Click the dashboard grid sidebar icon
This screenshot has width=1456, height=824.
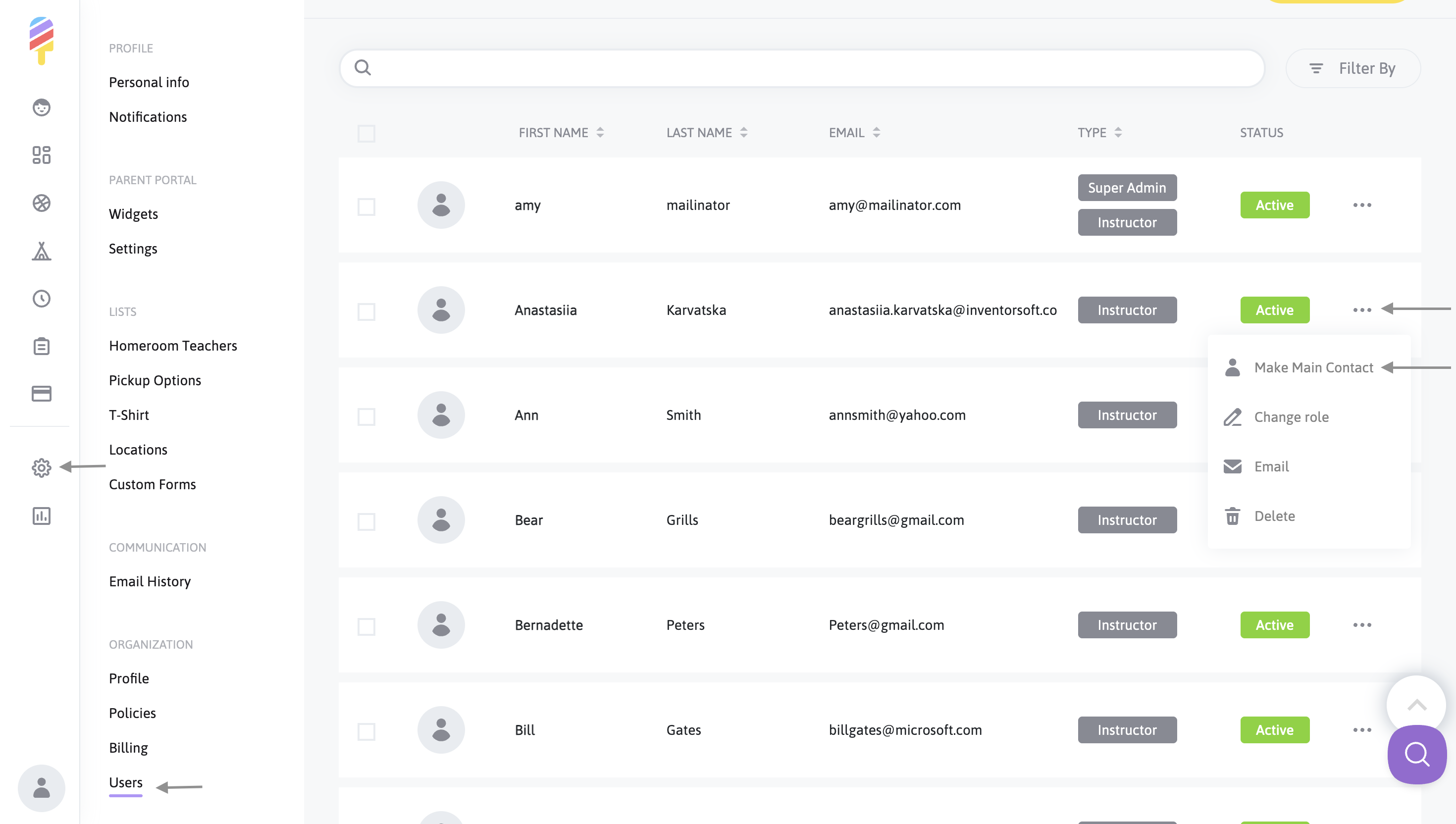coord(41,155)
